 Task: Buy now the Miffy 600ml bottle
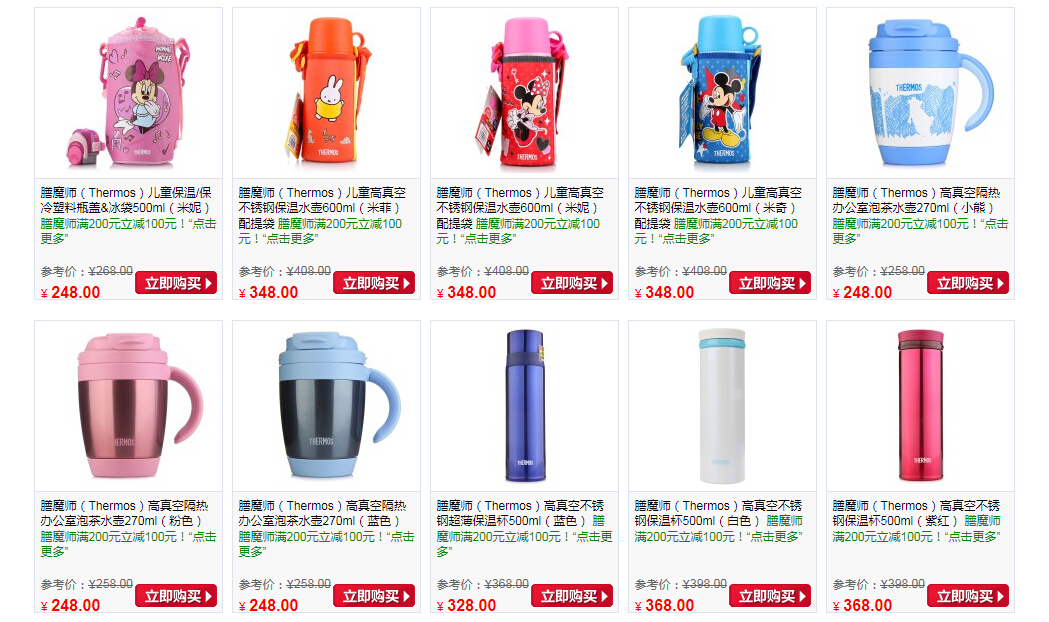coord(374,283)
